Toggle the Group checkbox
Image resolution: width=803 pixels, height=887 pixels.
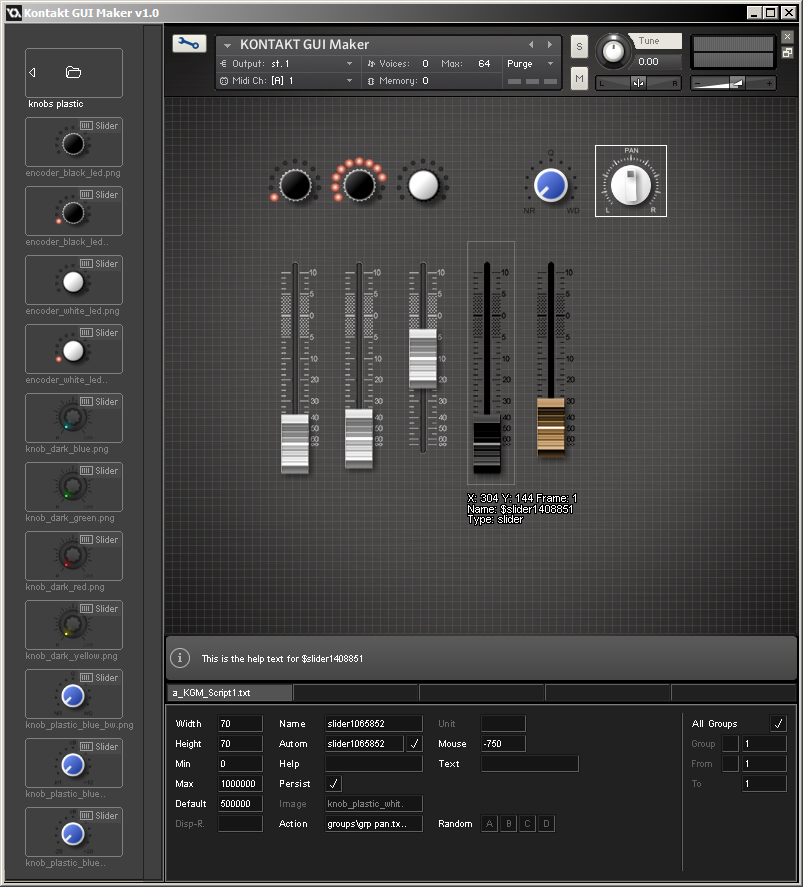coord(731,743)
